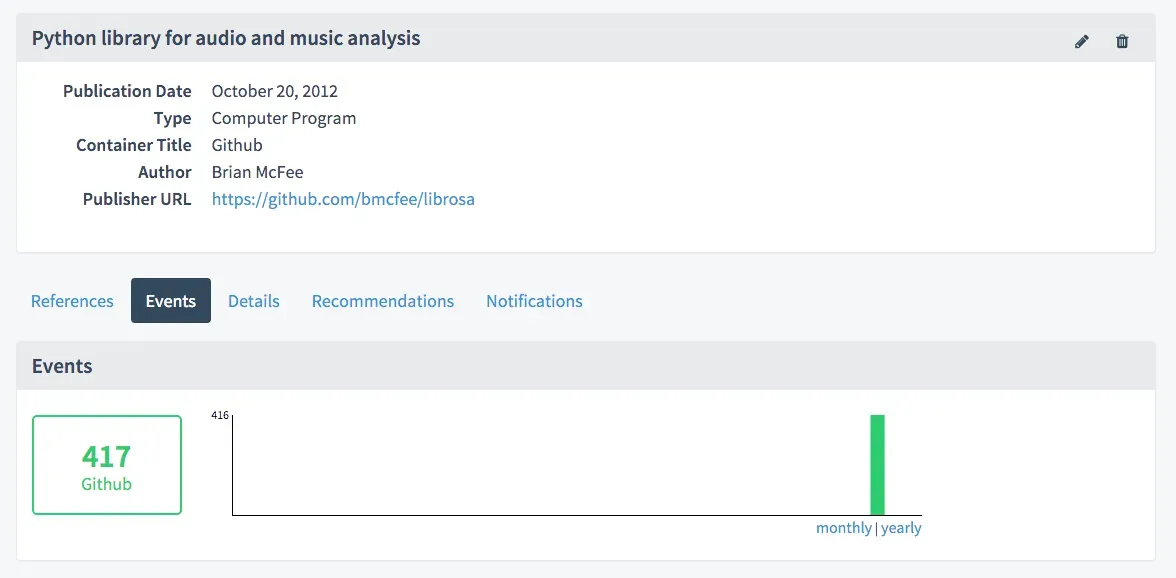Switch chart to yearly view
The image size is (1176, 578).
click(901, 528)
